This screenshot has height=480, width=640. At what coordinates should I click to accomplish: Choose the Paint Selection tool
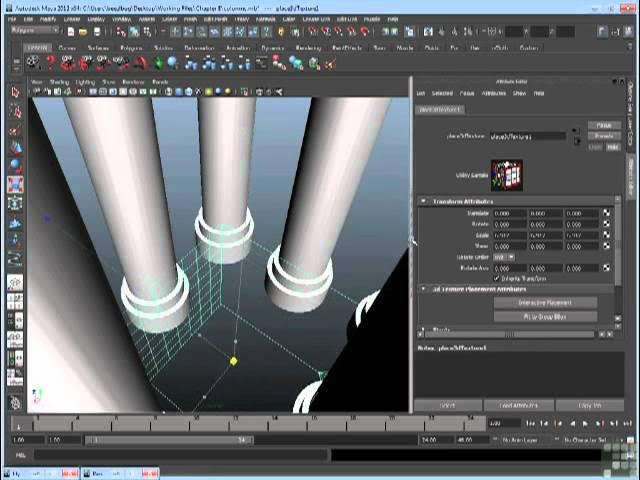point(16,130)
